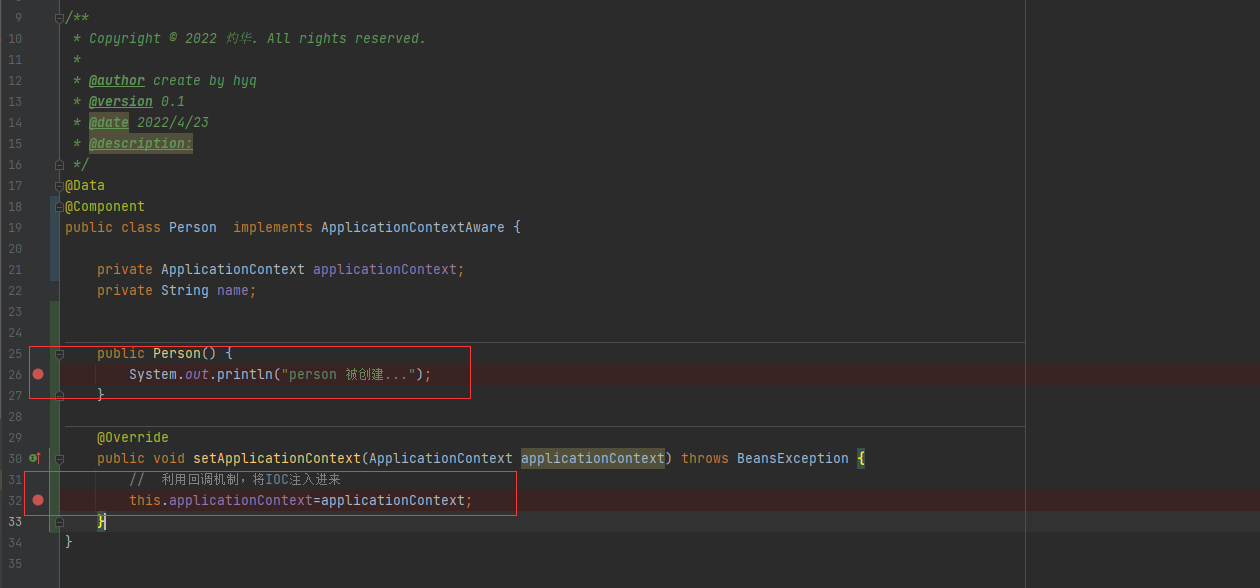Click the @author Javadoc tag
The width and height of the screenshot is (1260, 588).
[x=116, y=80]
